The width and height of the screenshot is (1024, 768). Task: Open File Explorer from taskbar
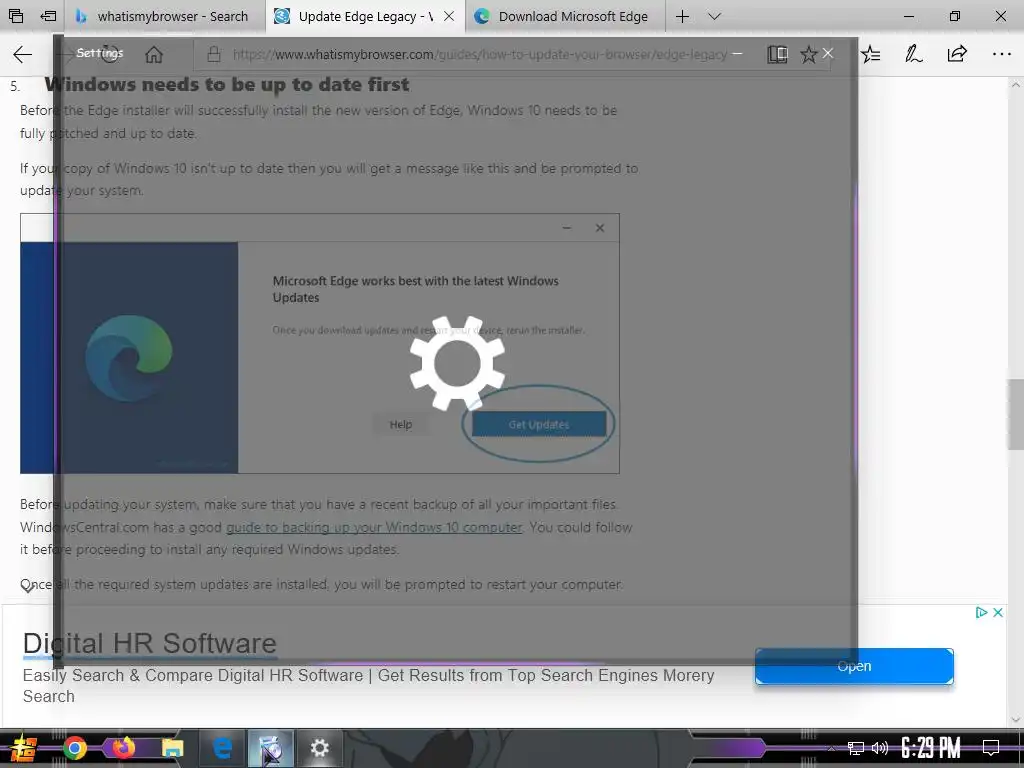coord(172,748)
